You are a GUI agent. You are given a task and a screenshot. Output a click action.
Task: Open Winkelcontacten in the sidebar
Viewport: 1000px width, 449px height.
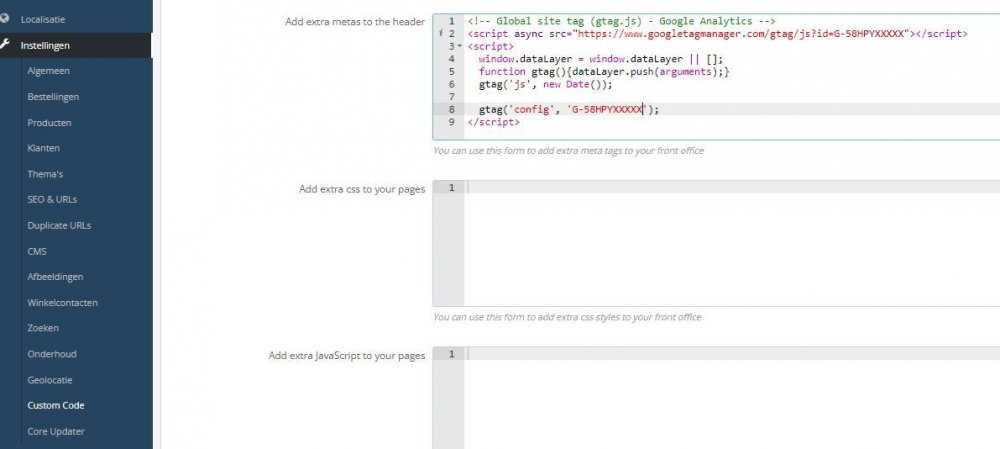click(x=62, y=302)
